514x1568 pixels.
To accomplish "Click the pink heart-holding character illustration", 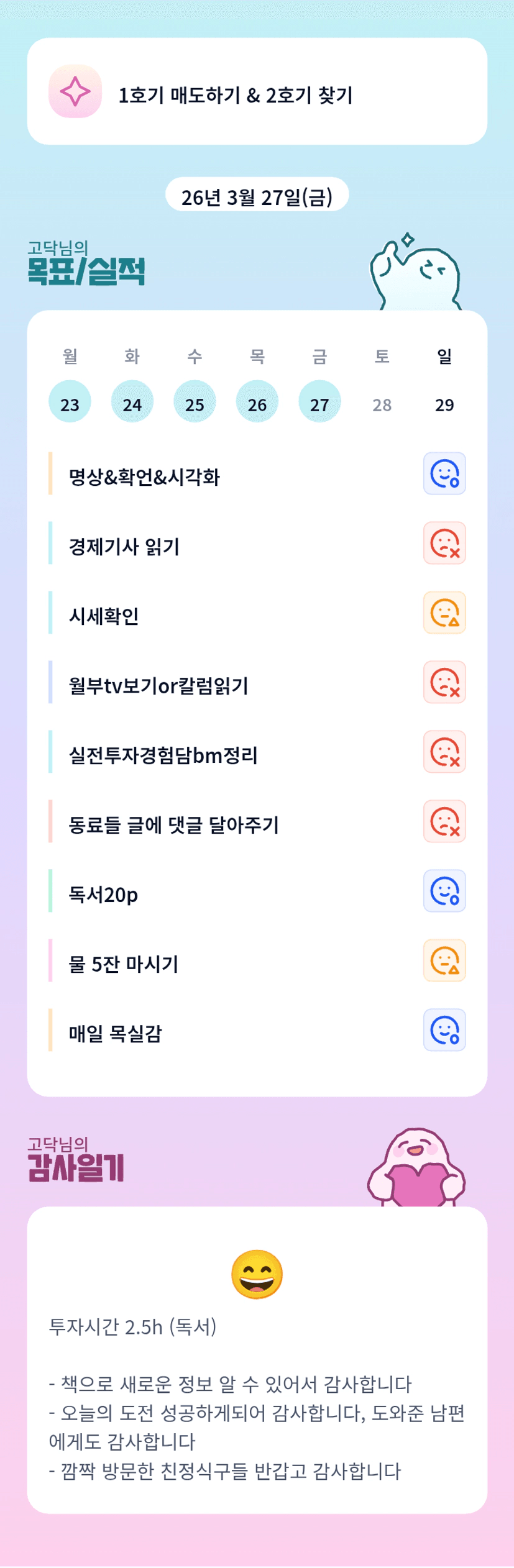I will [416, 1168].
